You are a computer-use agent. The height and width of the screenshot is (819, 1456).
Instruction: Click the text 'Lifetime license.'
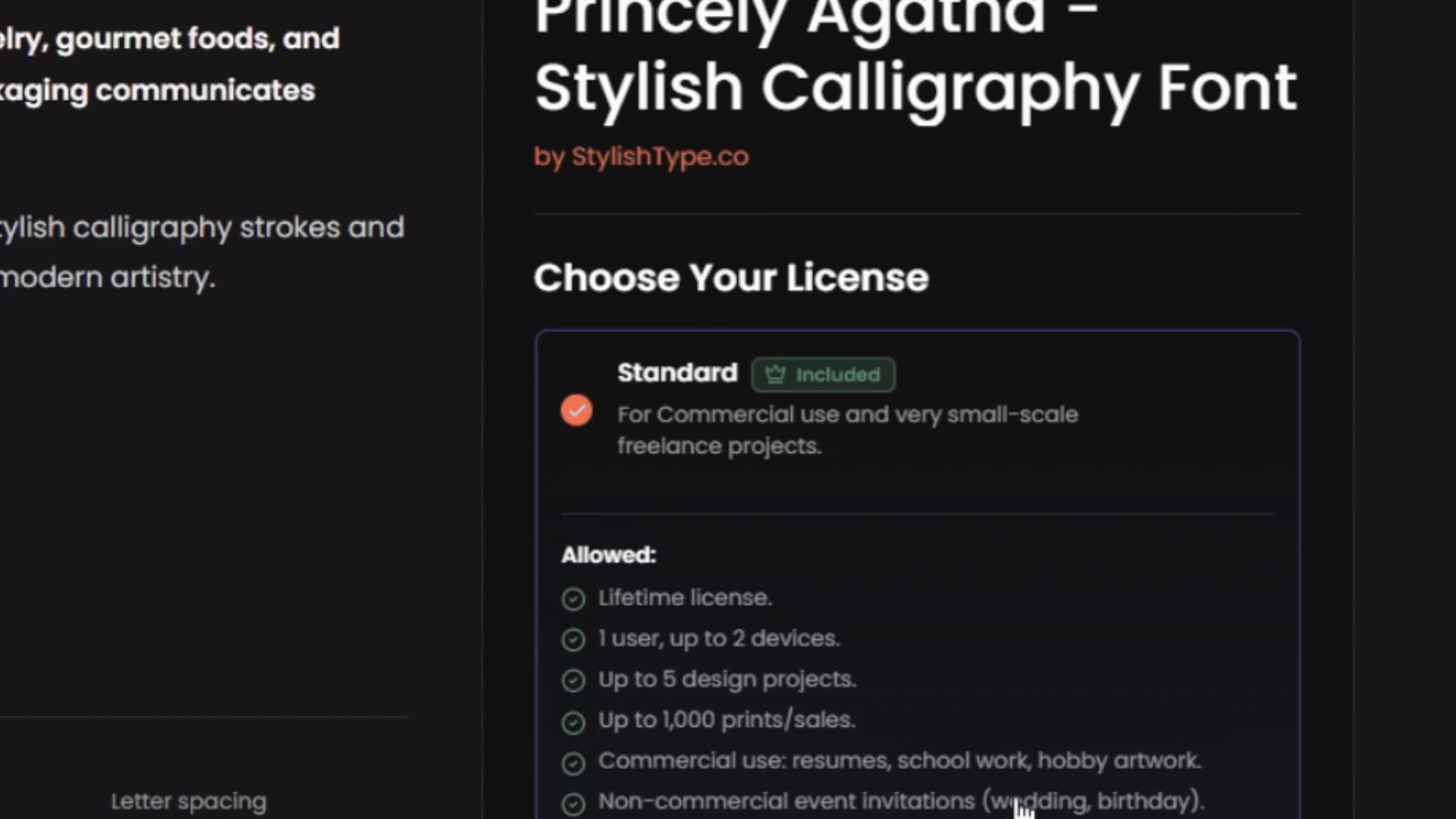tap(685, 598)
